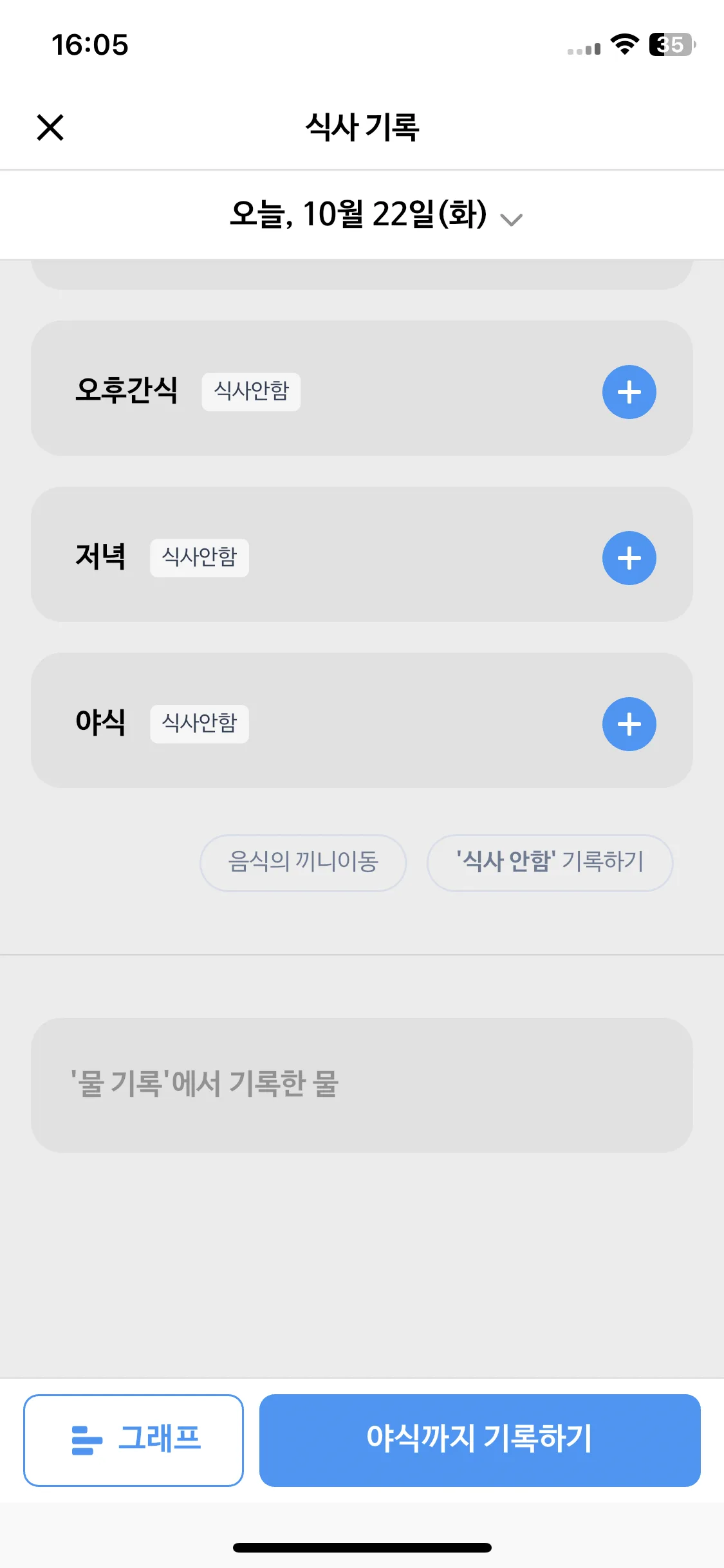
Task: Open '물 기록'에서 기록한 물 card
Action: coord(362,1085)
